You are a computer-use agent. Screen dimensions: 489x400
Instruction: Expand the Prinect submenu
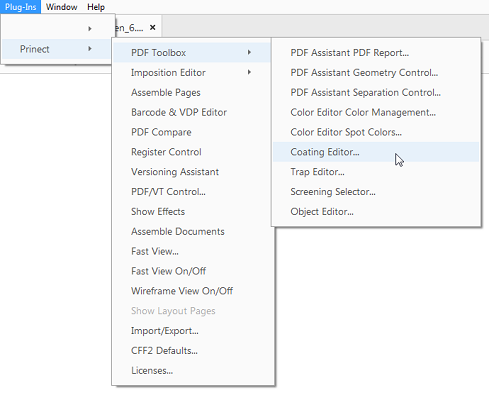tap(56, 49)
